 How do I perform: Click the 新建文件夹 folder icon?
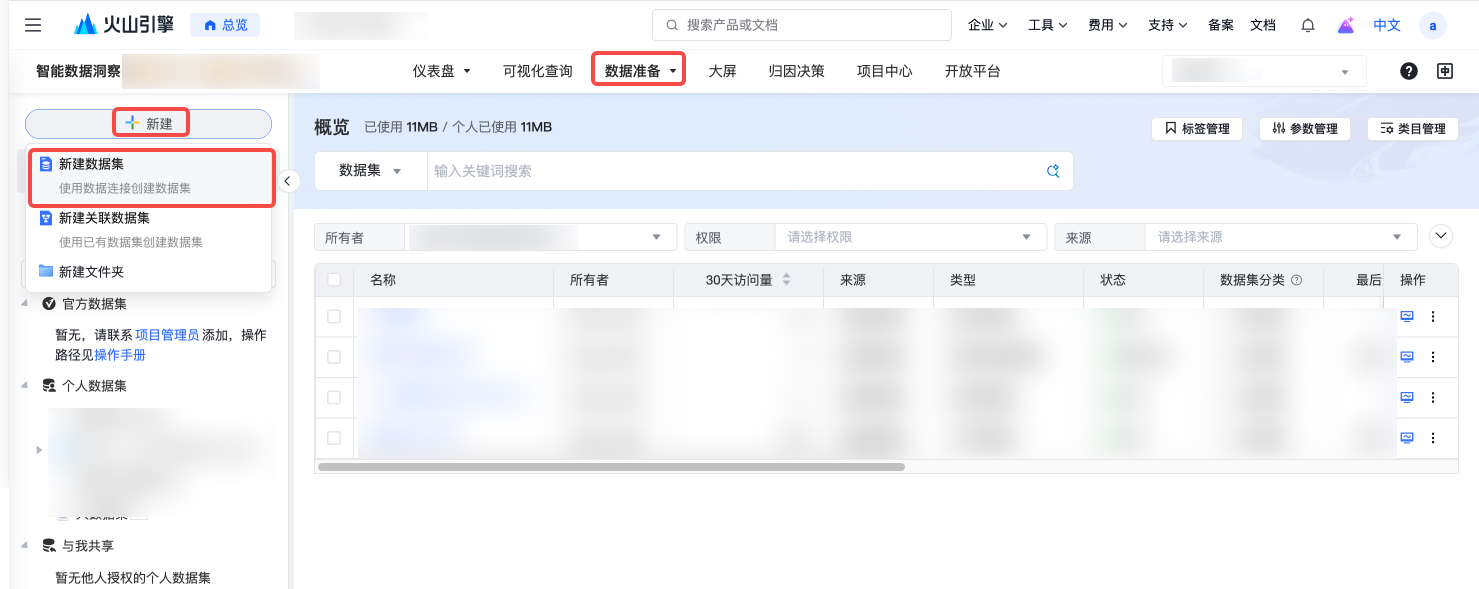point(45,271)
